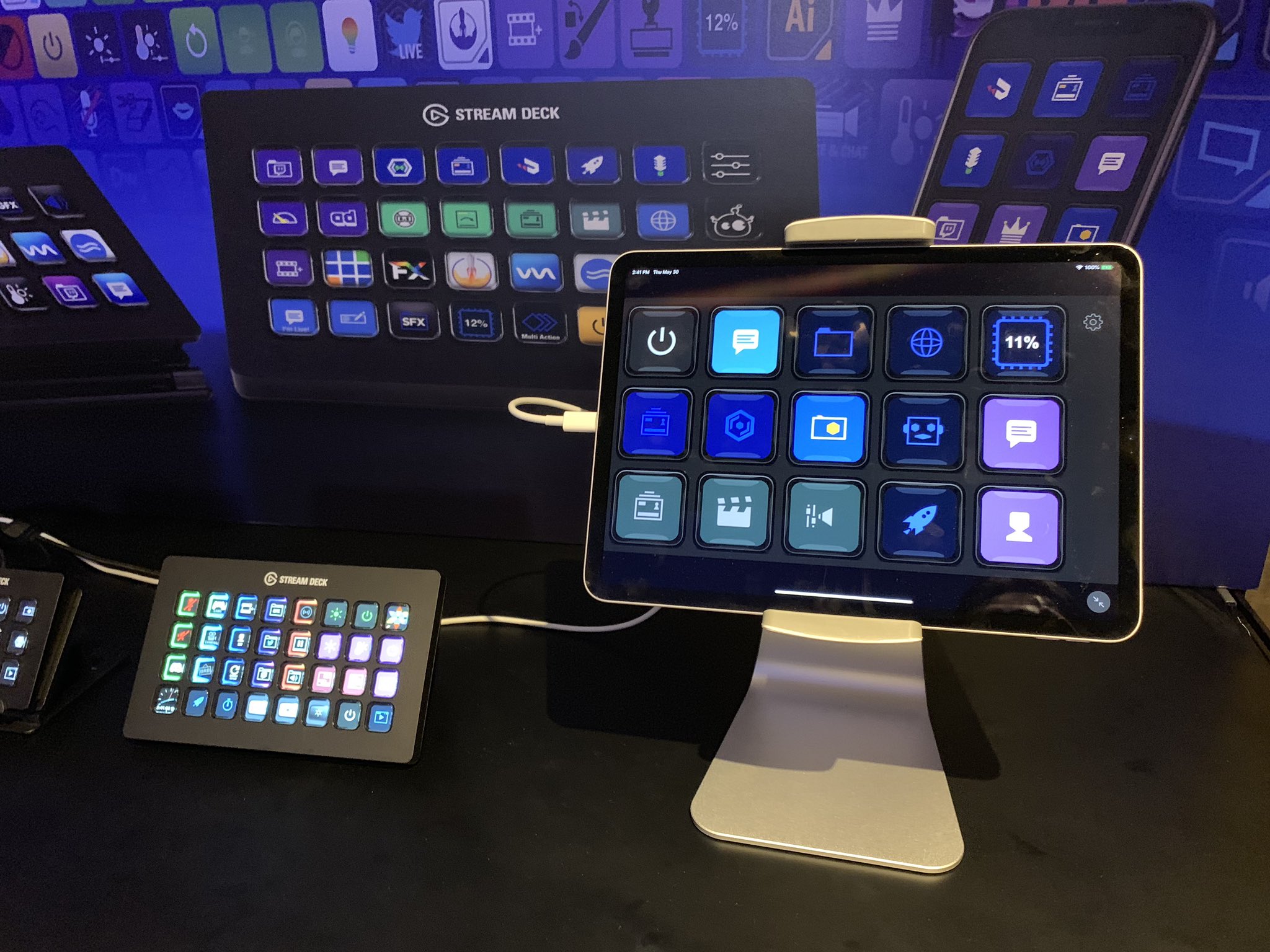
Task: Toggle the Stream Deck settings gear
Action: [1092, 324]
